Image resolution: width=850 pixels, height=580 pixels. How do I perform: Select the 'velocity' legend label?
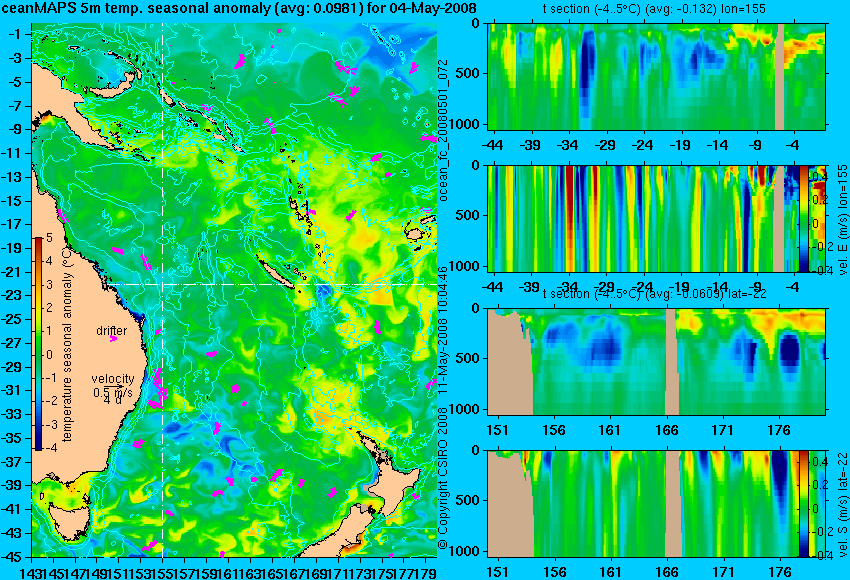pos(113,378)
